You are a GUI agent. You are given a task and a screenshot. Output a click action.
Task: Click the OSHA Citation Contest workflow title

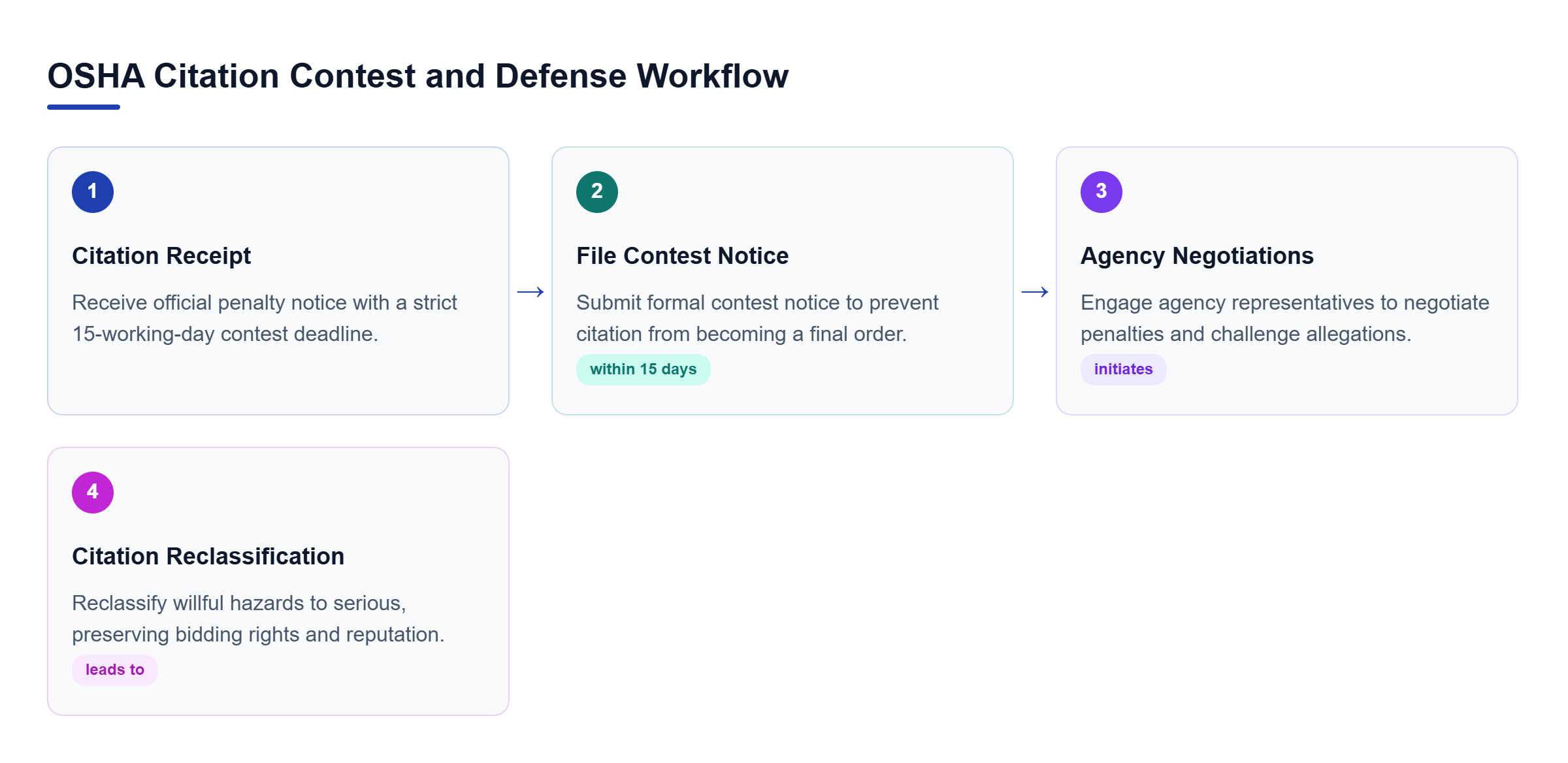[x=418, y=76]
